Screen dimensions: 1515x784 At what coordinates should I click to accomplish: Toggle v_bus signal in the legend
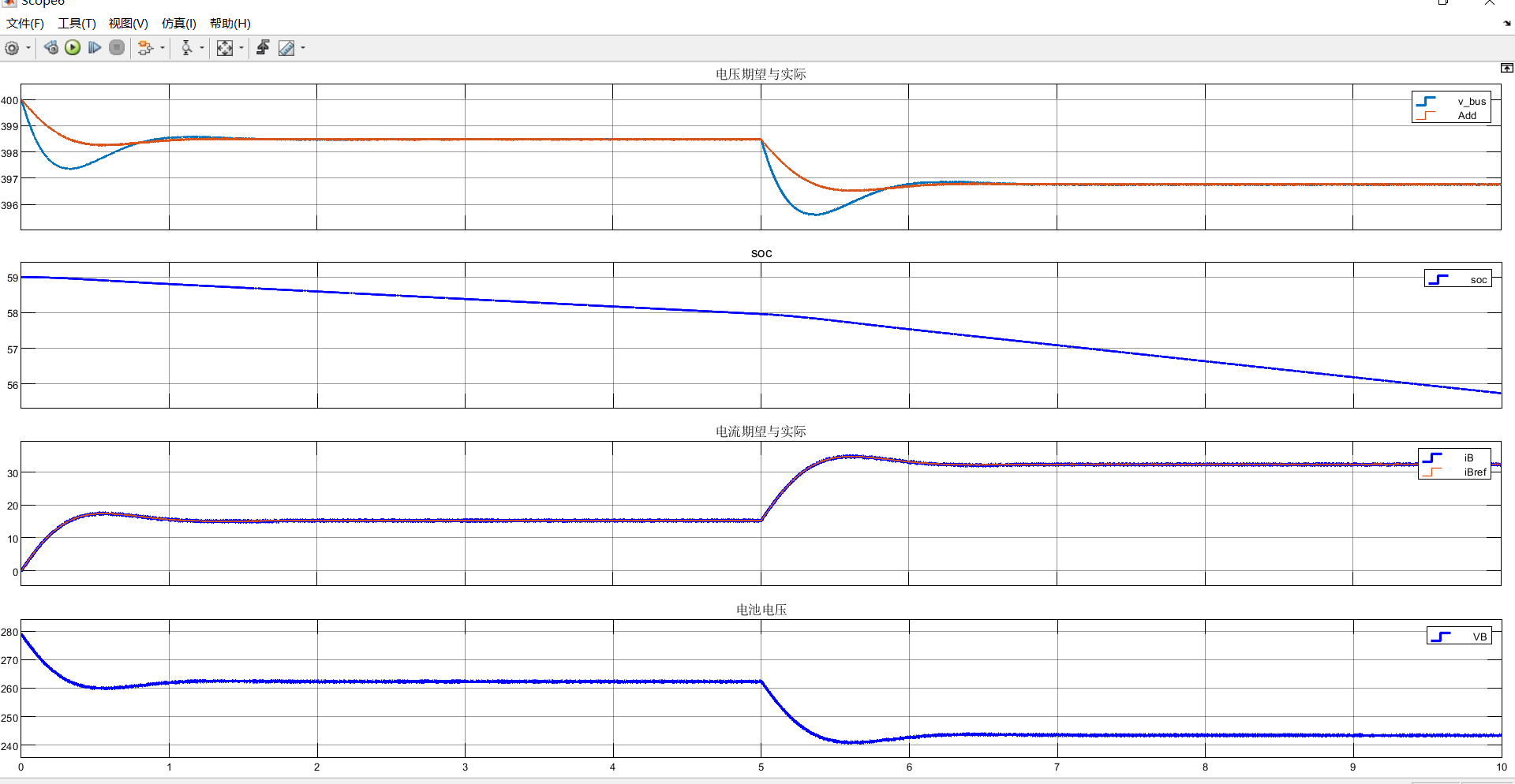(1472, 102)
